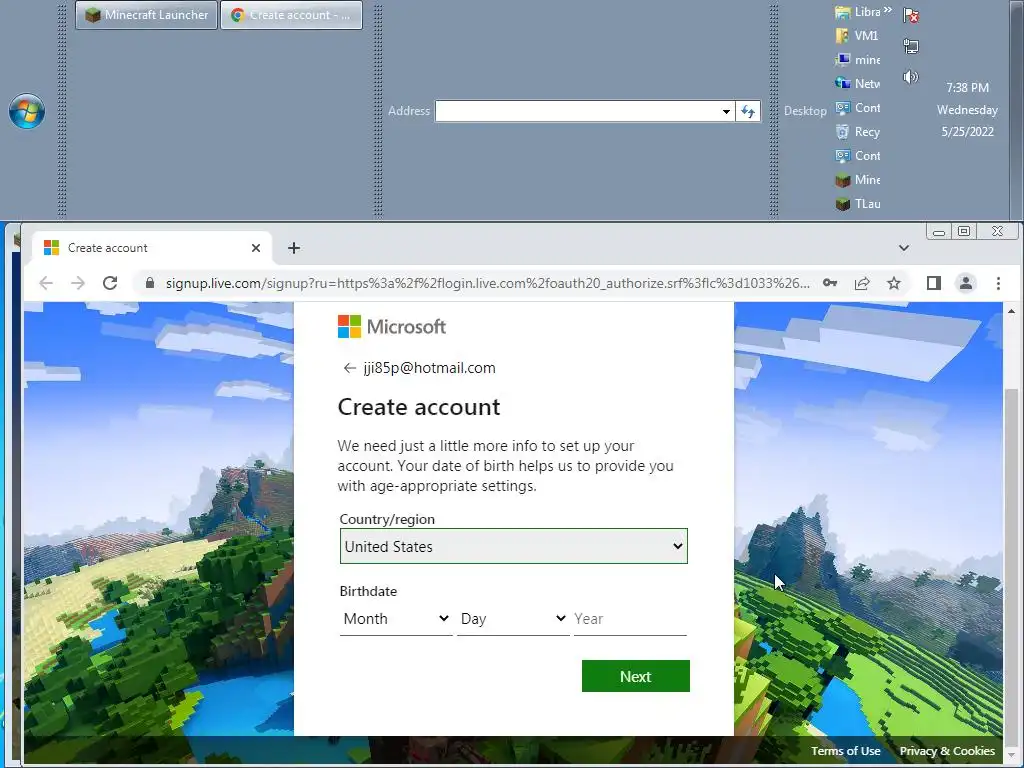The height and width of the screenshot is (768, 1024).
Task: Open a new Chrome tab
Action: tap(294, 248)
